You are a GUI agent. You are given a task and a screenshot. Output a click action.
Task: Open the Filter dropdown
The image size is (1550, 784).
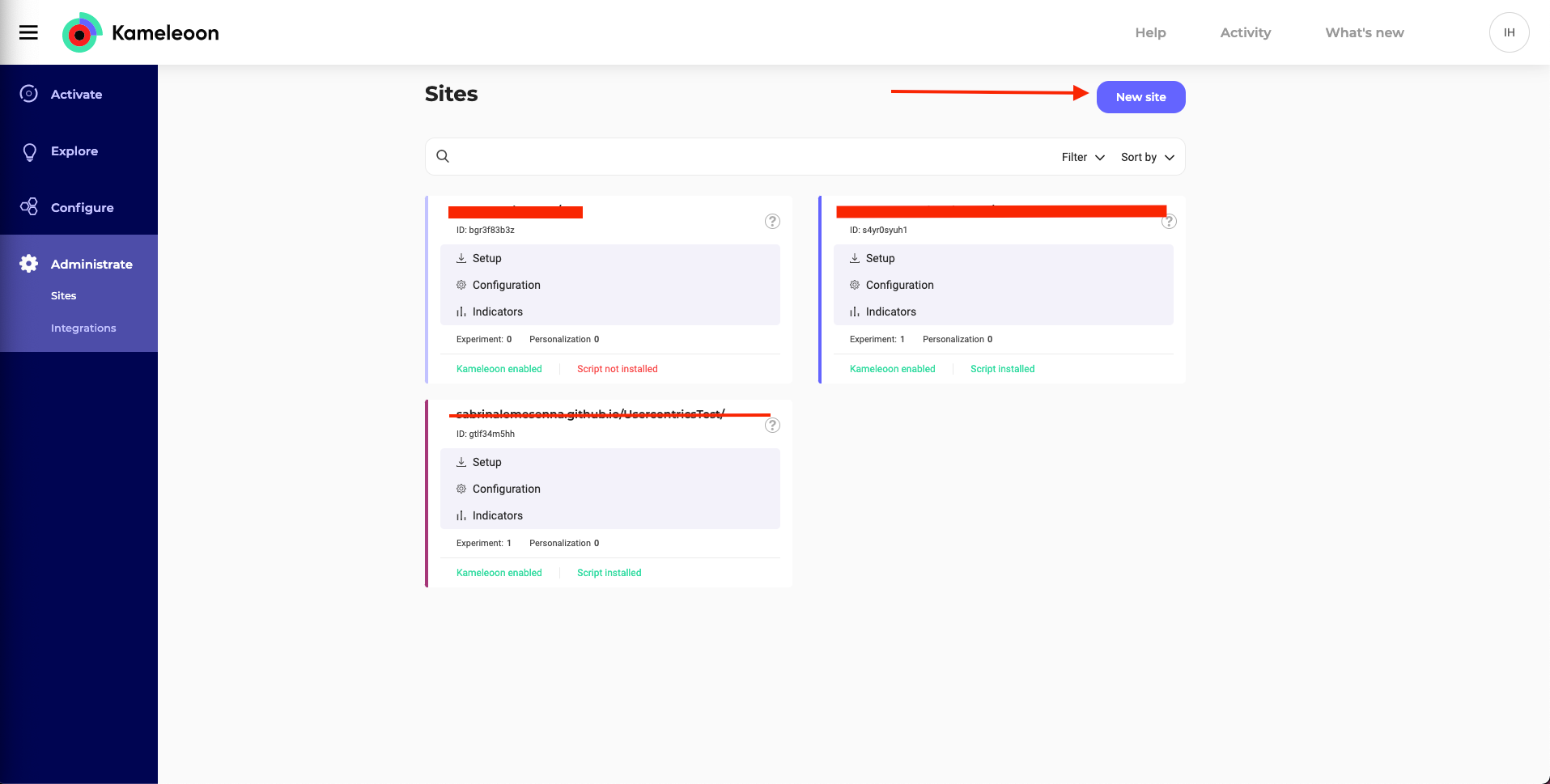[1083, 157]
